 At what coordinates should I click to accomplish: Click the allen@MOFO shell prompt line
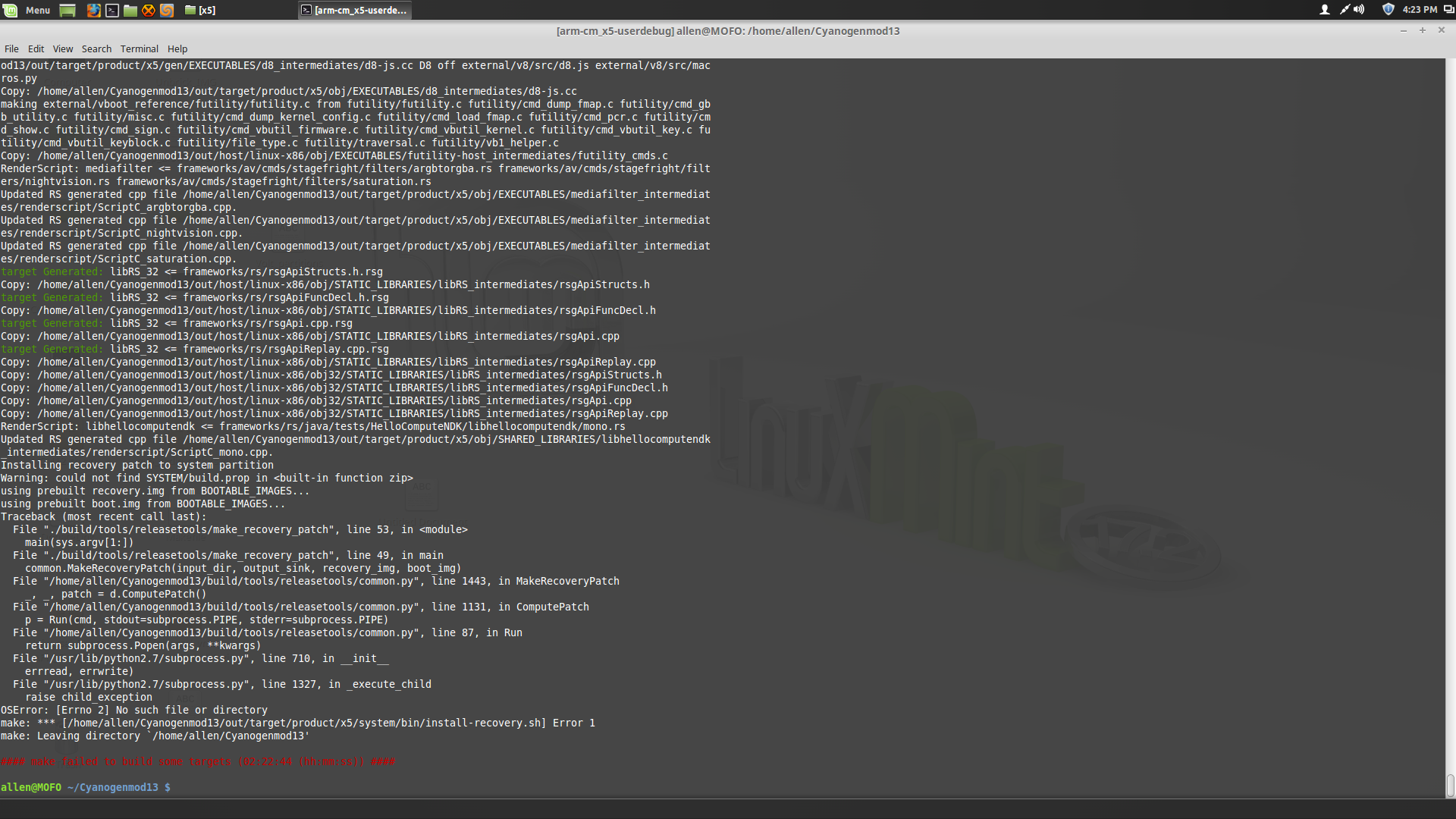(x=86, y=787)
